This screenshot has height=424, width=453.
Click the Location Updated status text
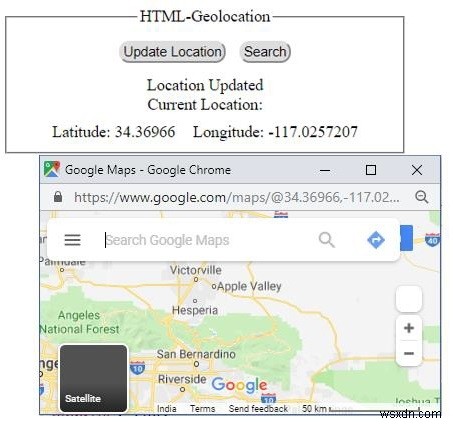click(205, 85)
